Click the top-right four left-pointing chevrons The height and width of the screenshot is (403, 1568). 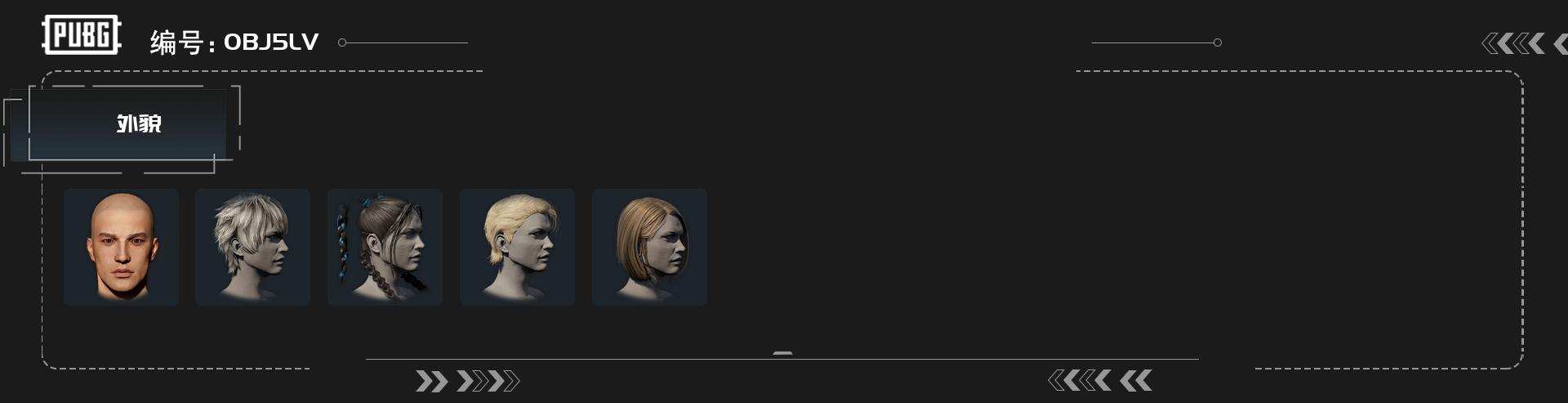point(1513,43)
